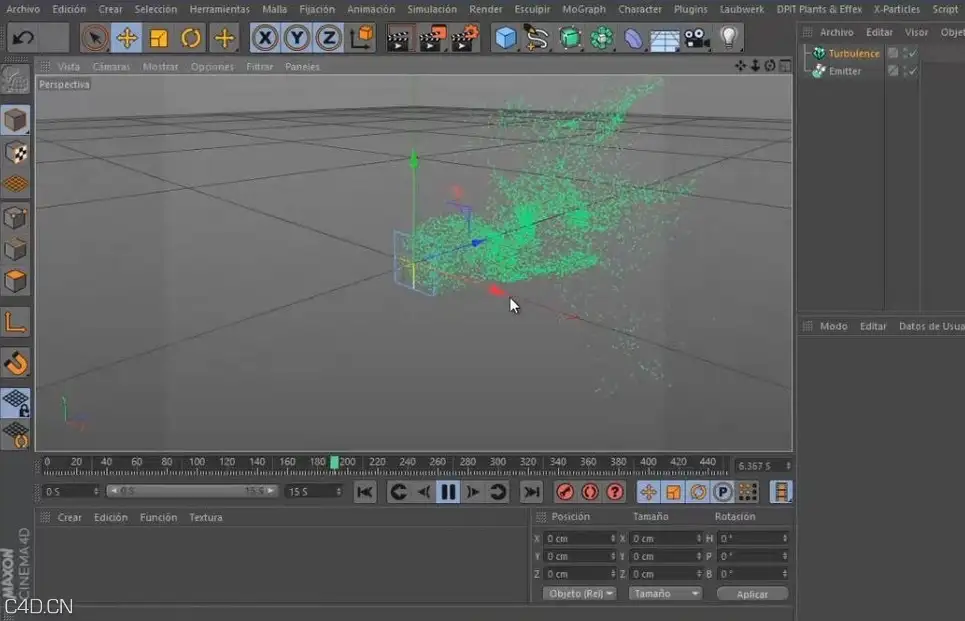Click the preview range slider bar
965x621 pixels.
tap(192, 491)
